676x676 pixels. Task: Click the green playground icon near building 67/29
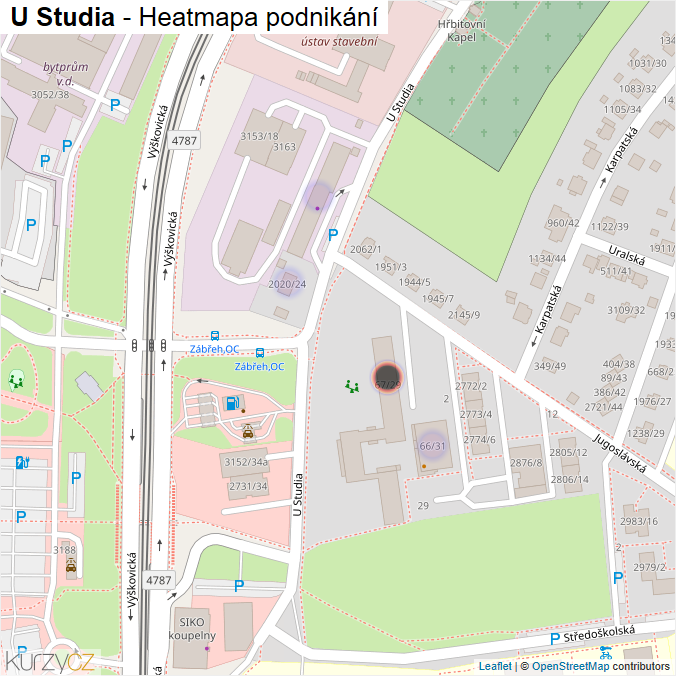coord(352,386)
